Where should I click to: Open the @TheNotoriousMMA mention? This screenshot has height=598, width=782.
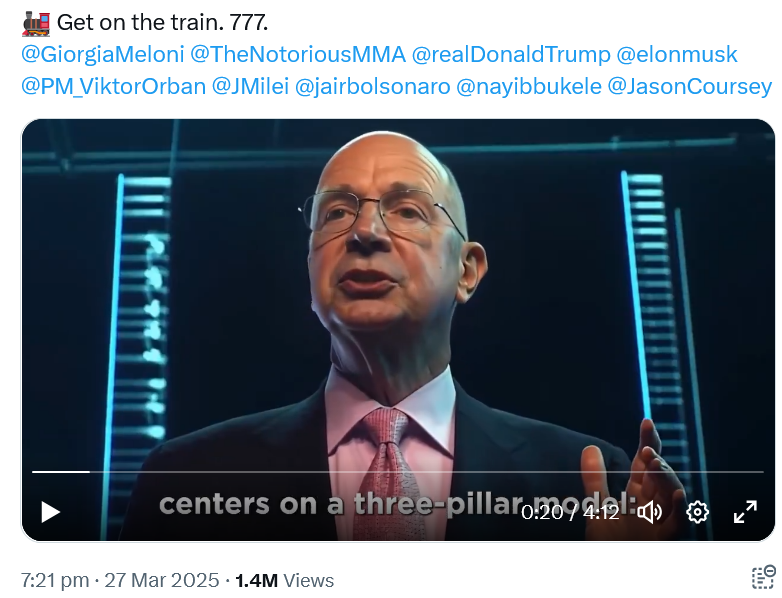click(x=298, y=54)
